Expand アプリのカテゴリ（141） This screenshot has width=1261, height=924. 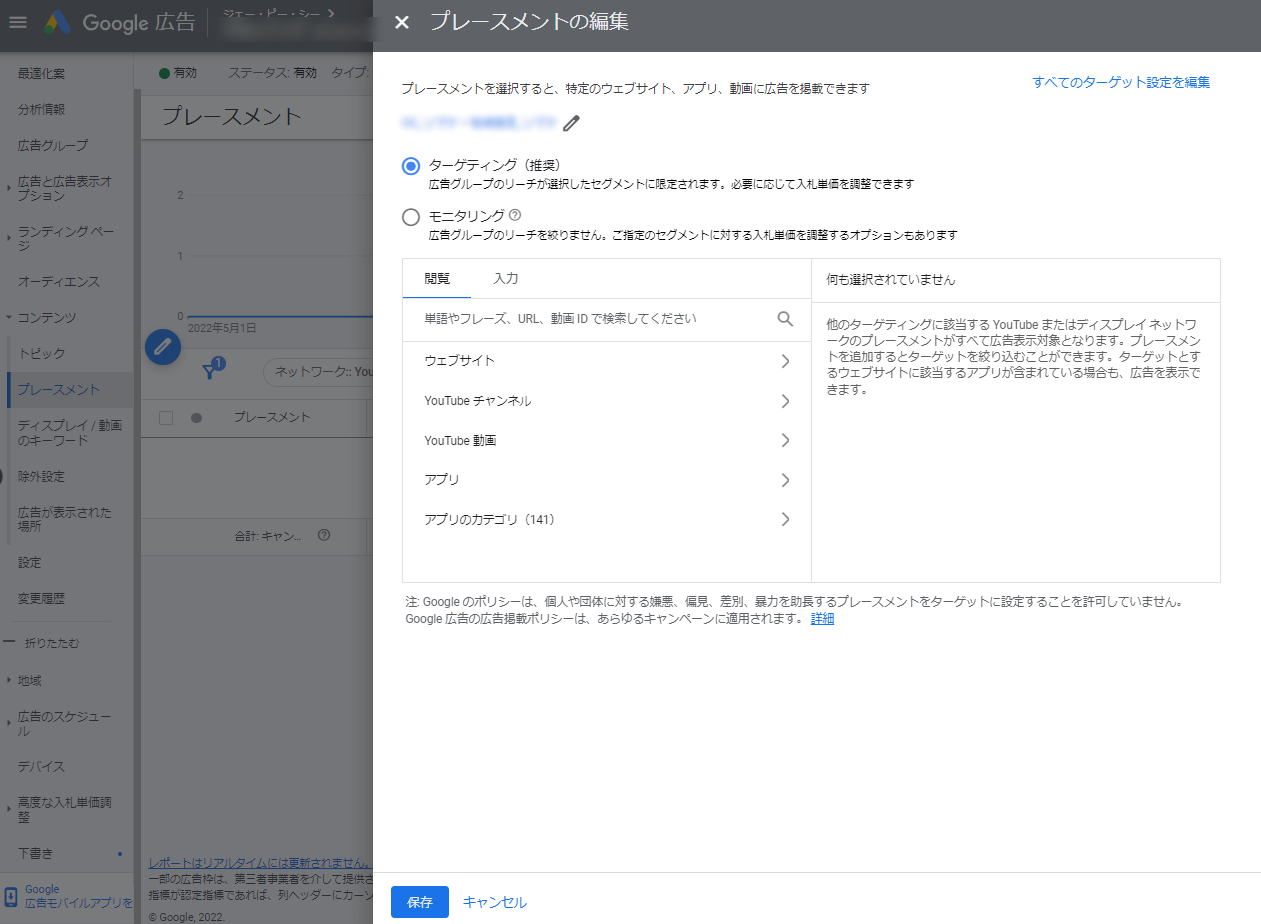607,520
